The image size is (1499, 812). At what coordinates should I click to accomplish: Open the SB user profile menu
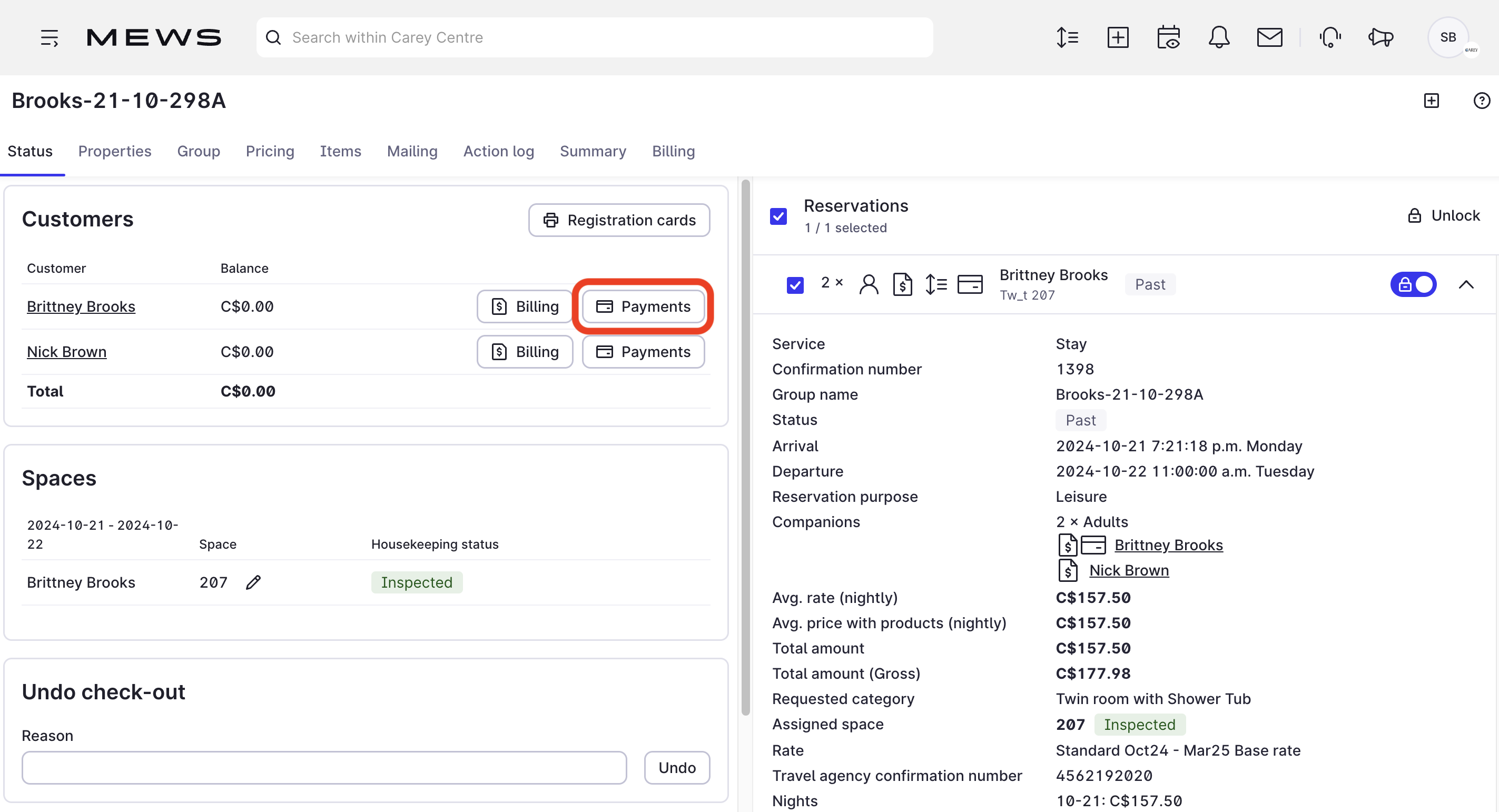click(1447, 38)
